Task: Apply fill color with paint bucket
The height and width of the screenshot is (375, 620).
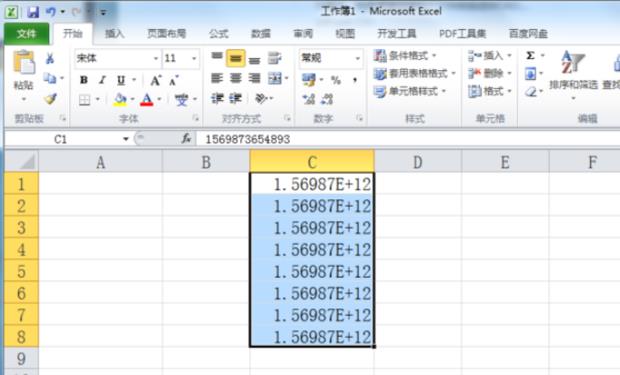Action: (x=120, y=99)
